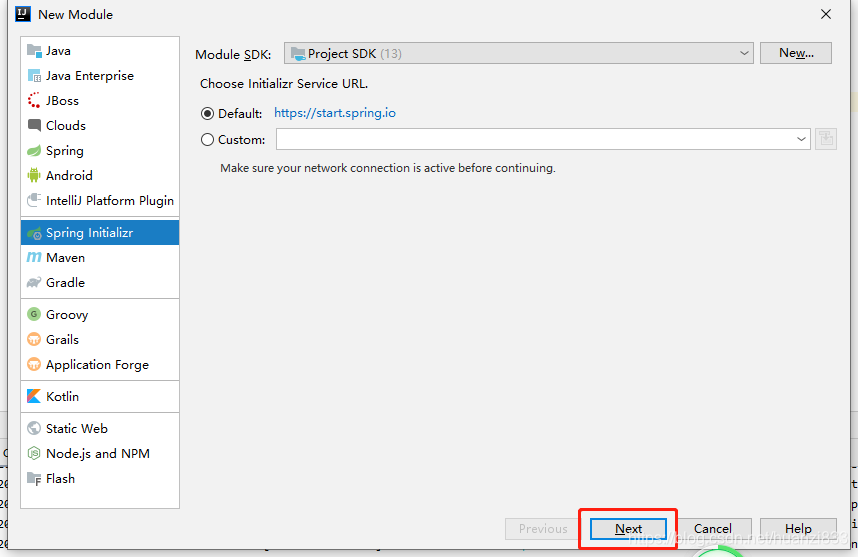This screenshot has width=858, height=557.
Task: Click the green Spring leaf icon
Action: [34, 150]
